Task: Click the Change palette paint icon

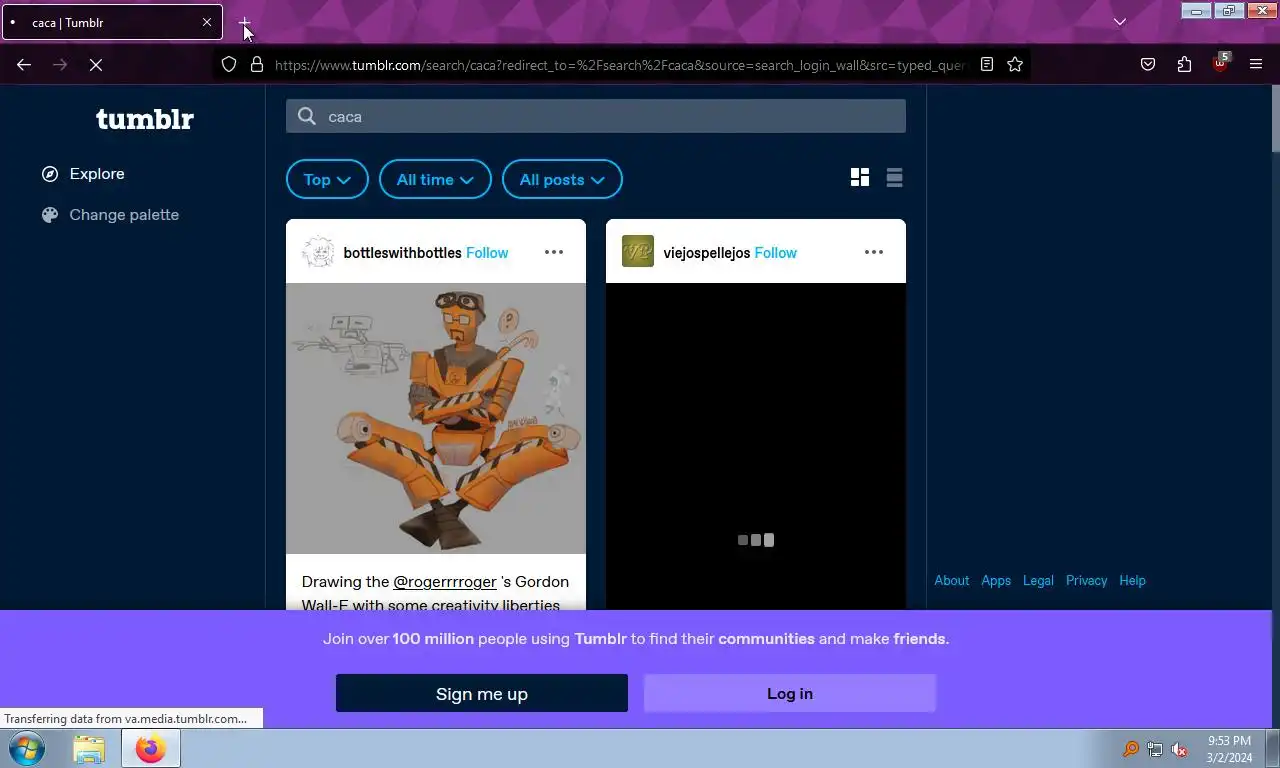Action: click(x=50, y=215)
